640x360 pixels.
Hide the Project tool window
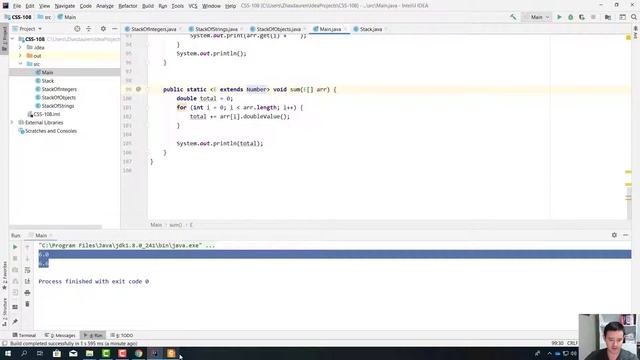(115, 29)
